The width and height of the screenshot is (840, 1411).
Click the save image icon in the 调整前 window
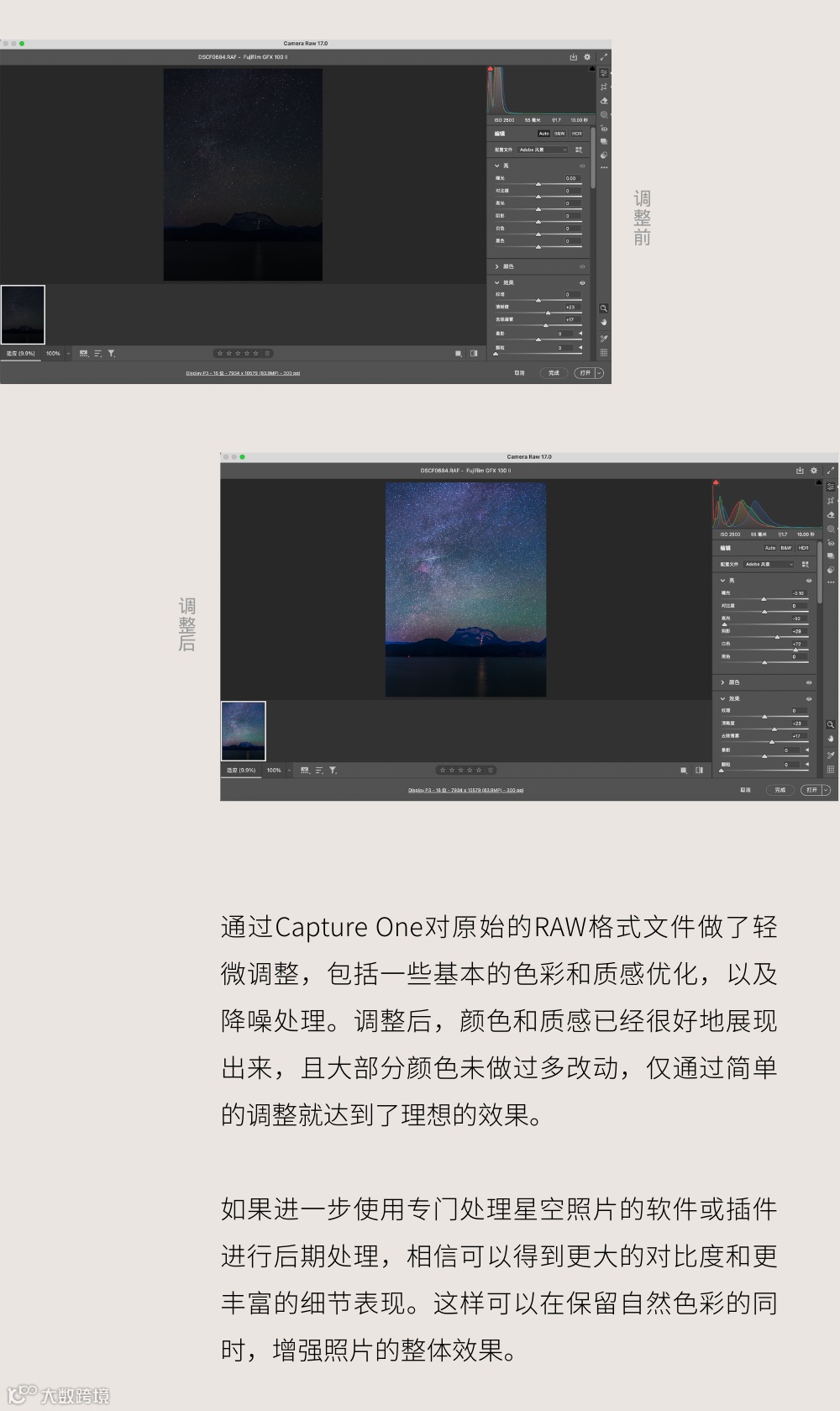click(574, 57)
